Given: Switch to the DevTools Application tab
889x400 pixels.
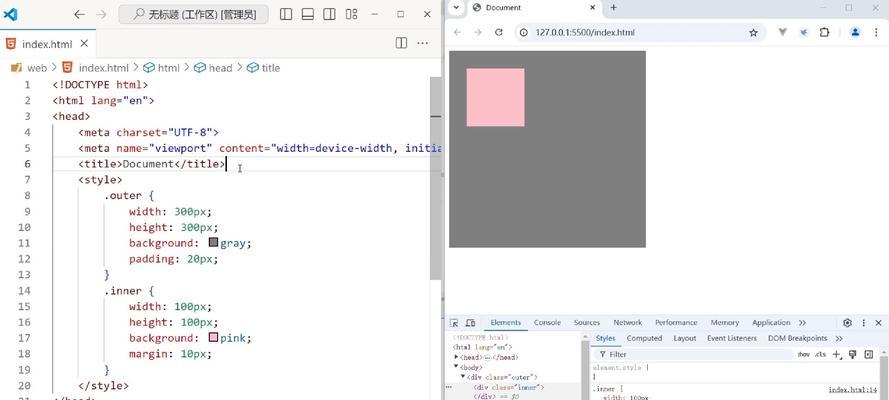Looking at the screenshot, I should [771, 322].
